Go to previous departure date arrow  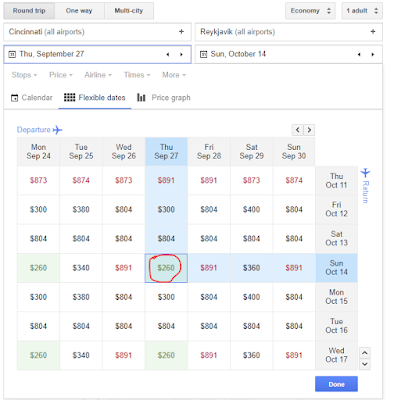tap(168, 54)
